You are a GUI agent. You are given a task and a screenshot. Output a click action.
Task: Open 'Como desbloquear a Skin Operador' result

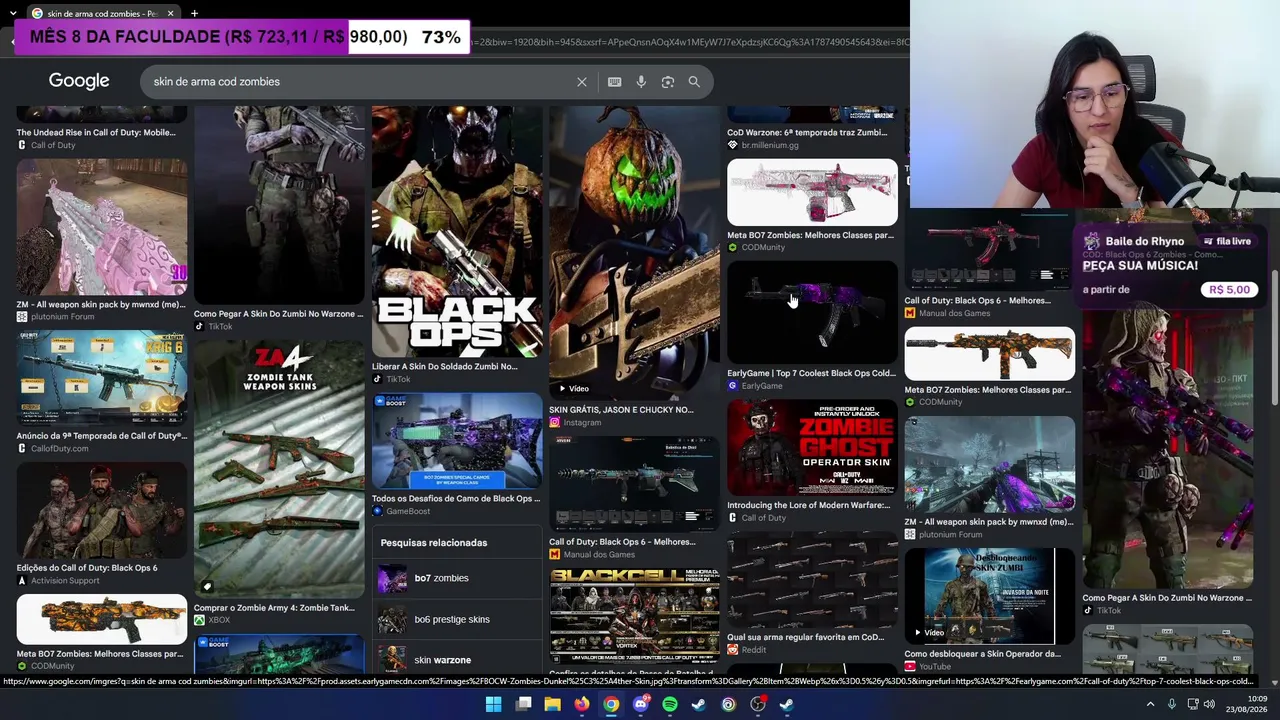[x=983, y=654]
